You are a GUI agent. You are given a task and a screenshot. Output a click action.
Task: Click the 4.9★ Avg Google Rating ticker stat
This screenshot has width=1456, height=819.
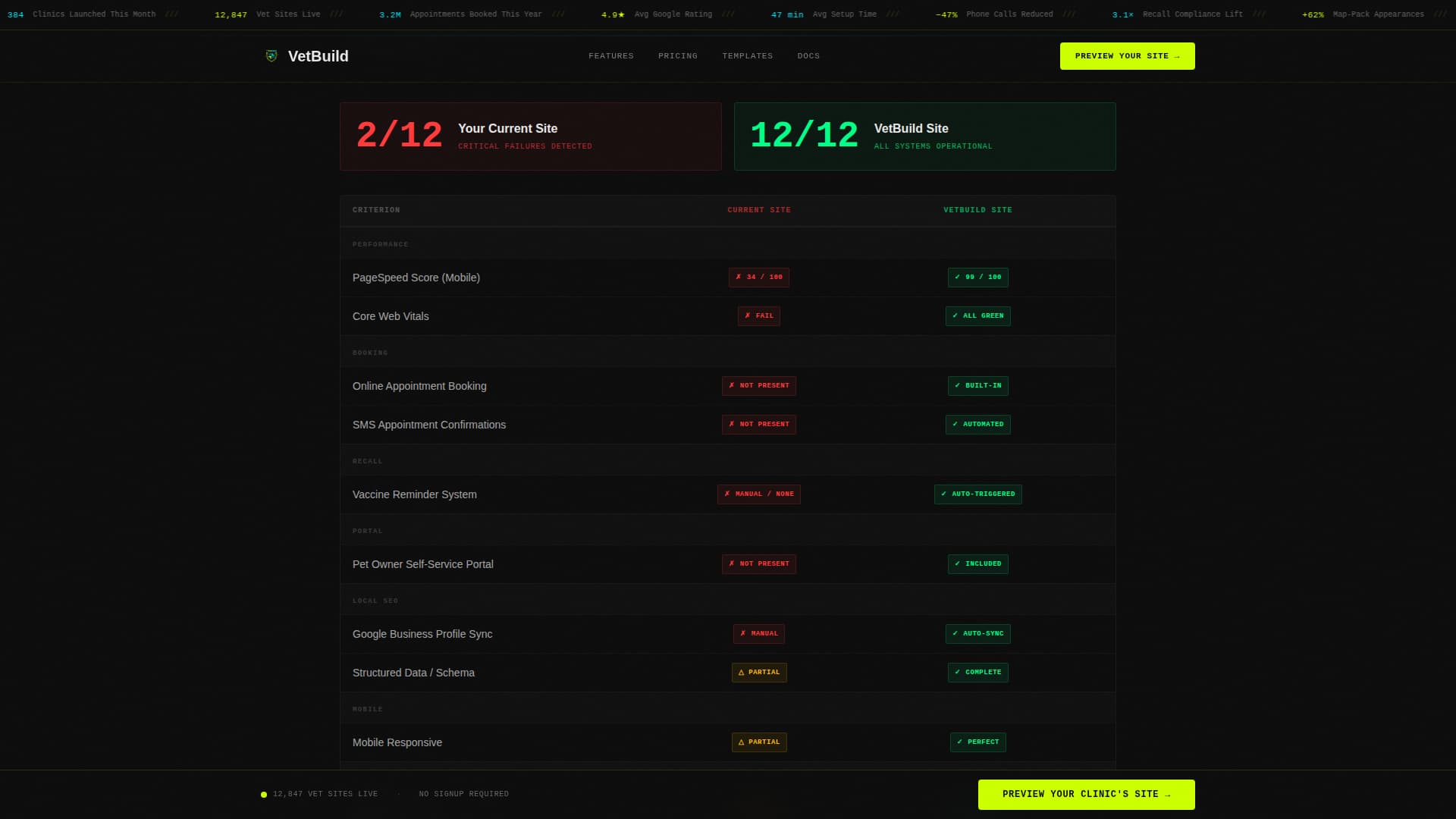click(x=657, y=14)
